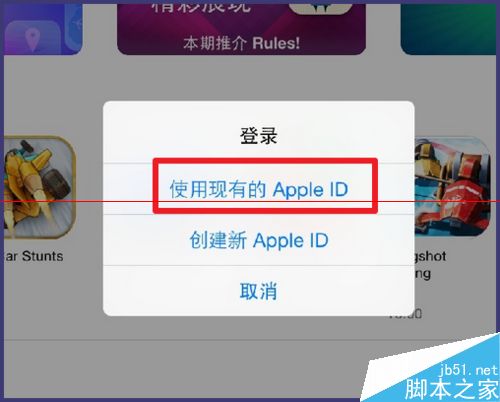Image resolution: width=500 pixels, height=402 pixels.
Task: Tap the Rules! app icon in banner
Action: pos(320,8)
